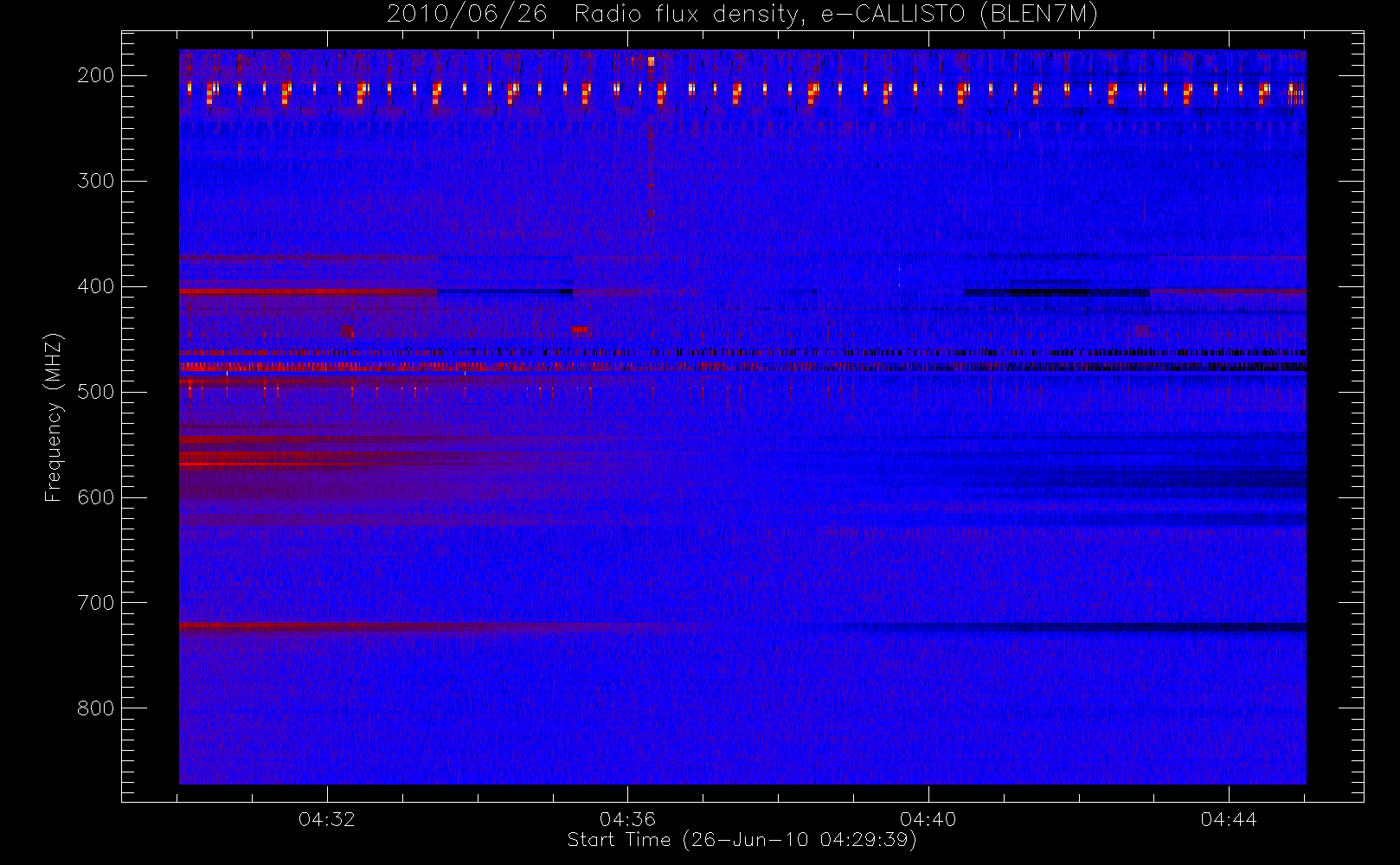This screenshot has height=865, width=1400.
Task: Click the 300 frequency tick label
Action: 95,181
